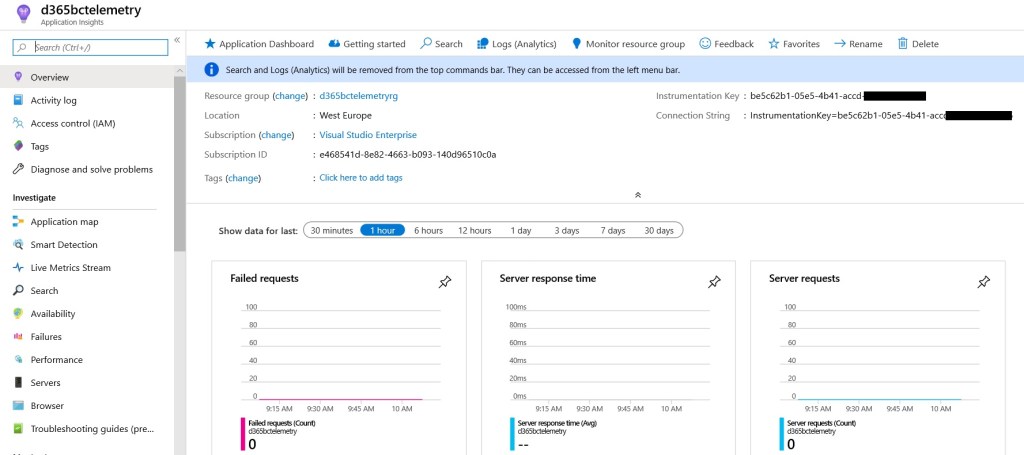Open the Application map menu item
1024x455 pixels.
(87, 221)
